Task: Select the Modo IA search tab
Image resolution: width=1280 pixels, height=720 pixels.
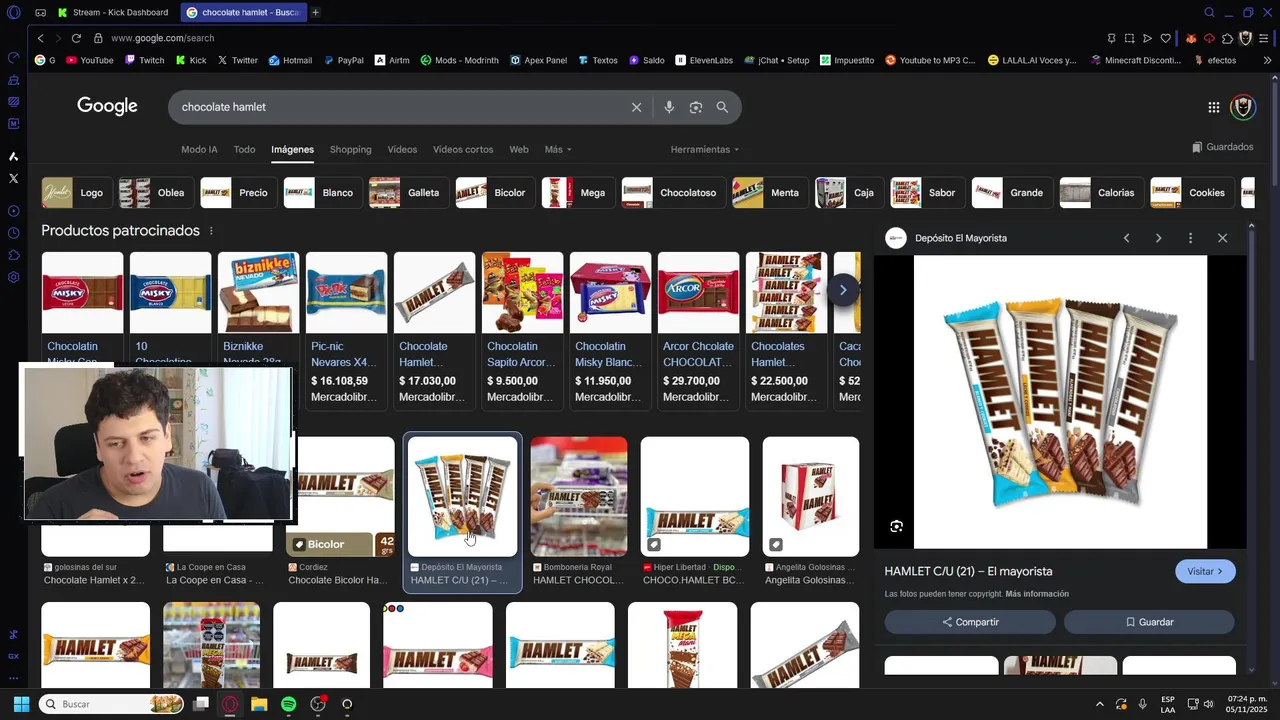Action: pos(199,149)
